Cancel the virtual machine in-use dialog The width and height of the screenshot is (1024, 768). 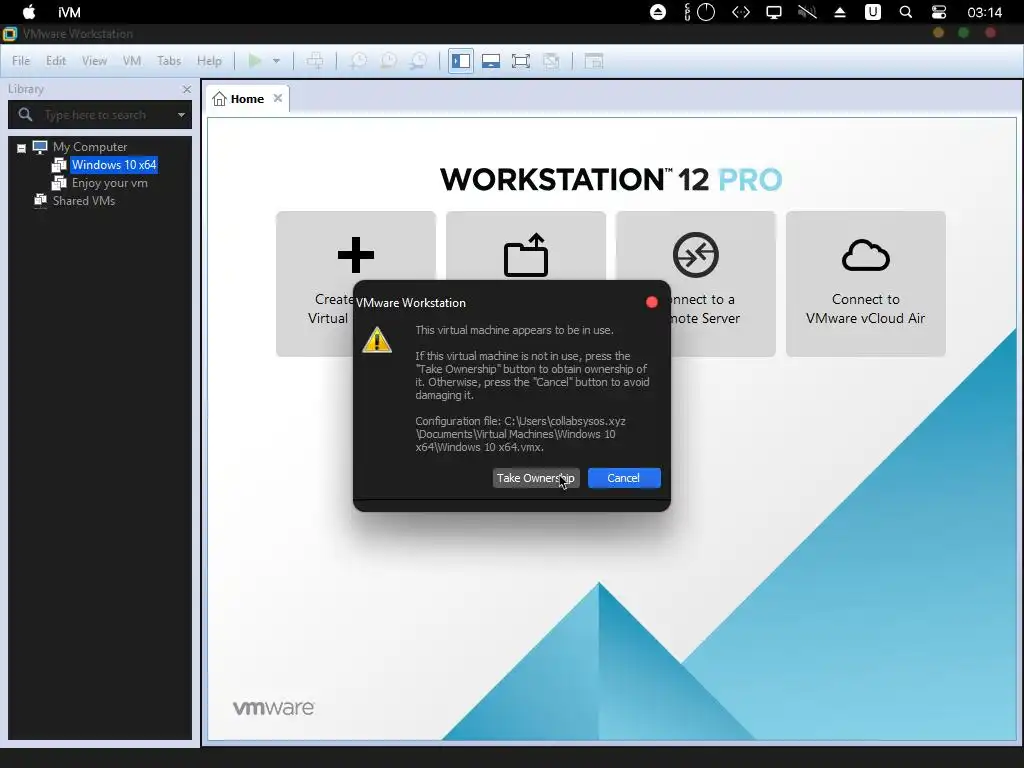coord(624,478)
